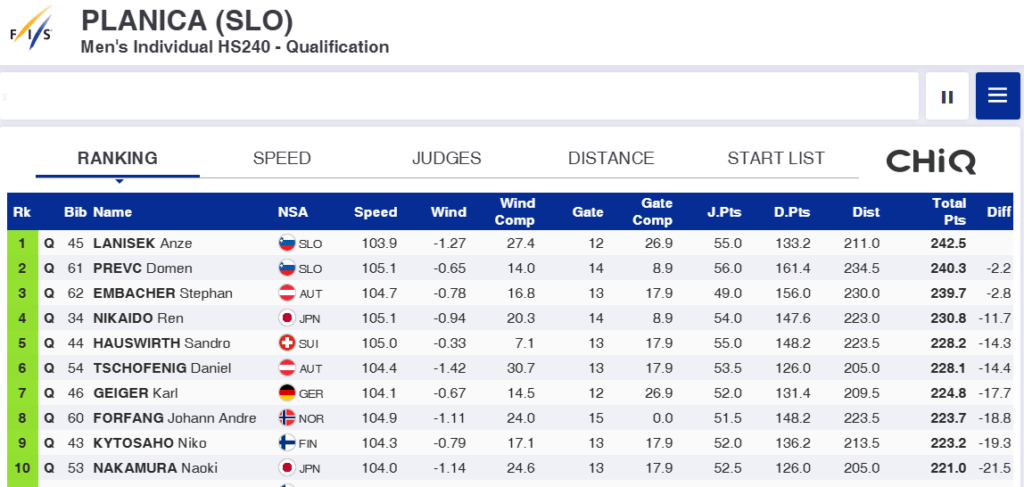Open the JUDGES tab
The height and width of the screenshot is (487, 1024).
(x=447, y=159)
